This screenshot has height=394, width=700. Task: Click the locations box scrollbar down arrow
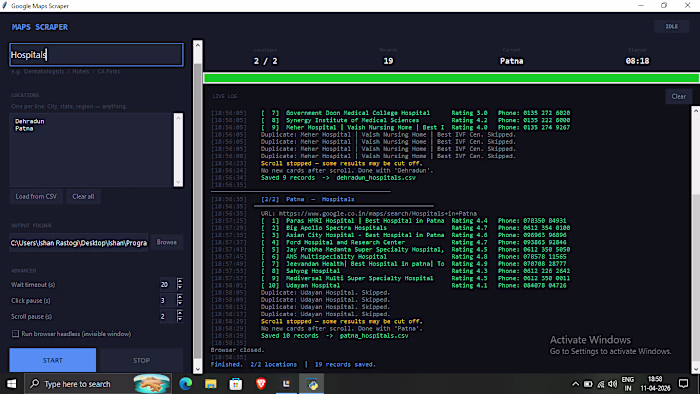tap(179, 182)
